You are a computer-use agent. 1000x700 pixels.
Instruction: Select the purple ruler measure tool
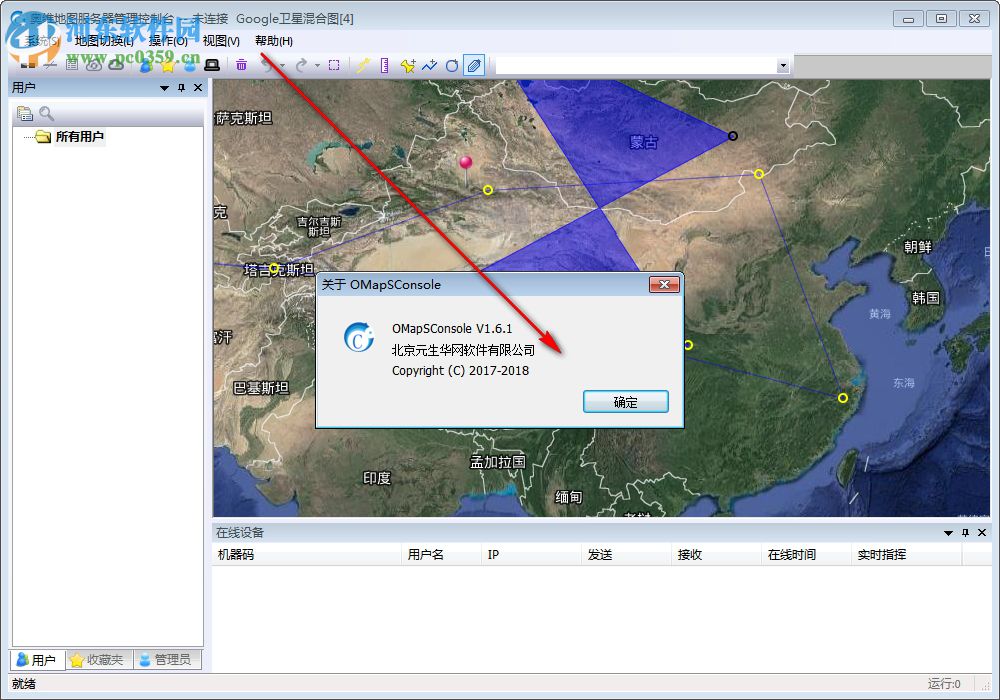tap(384, 65)
